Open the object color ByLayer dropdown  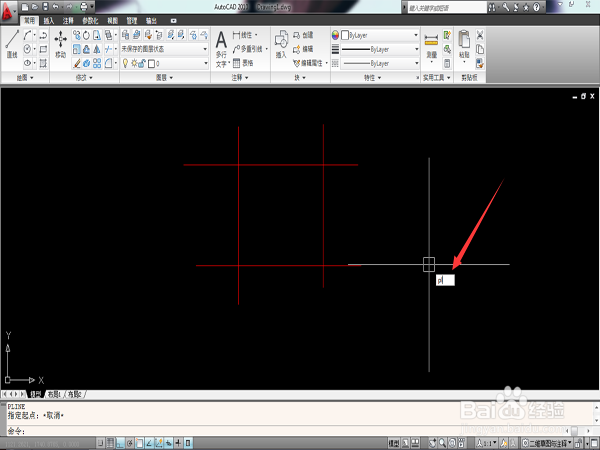(x=380, y=35)
